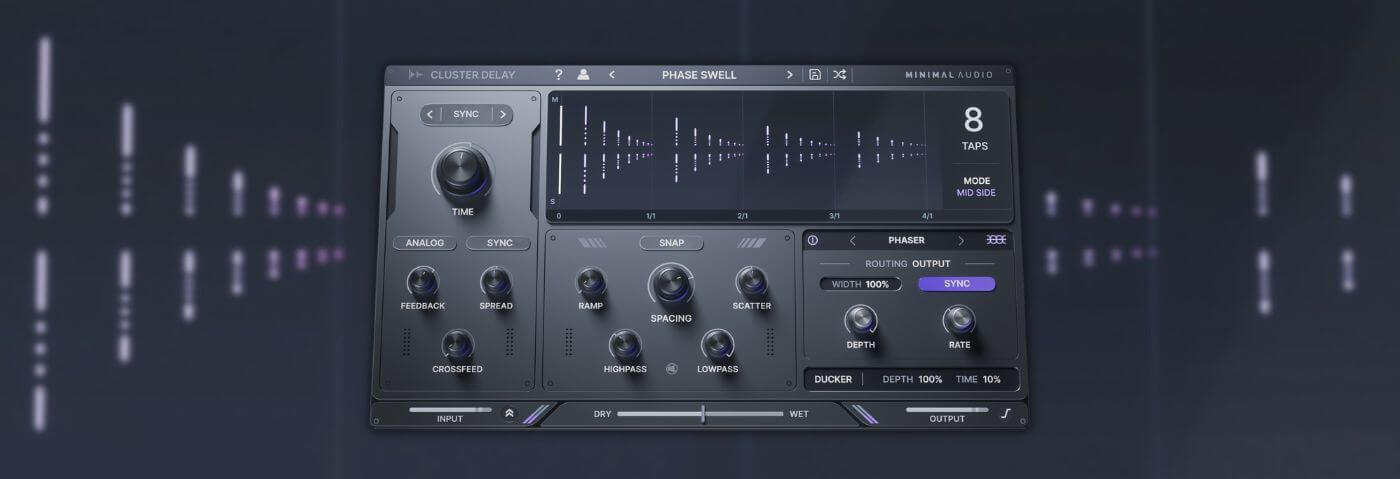The image size is (1400, 479).
Task: Click the Dry/Wet mix slider handle
Action: click(x=703, y=413)
